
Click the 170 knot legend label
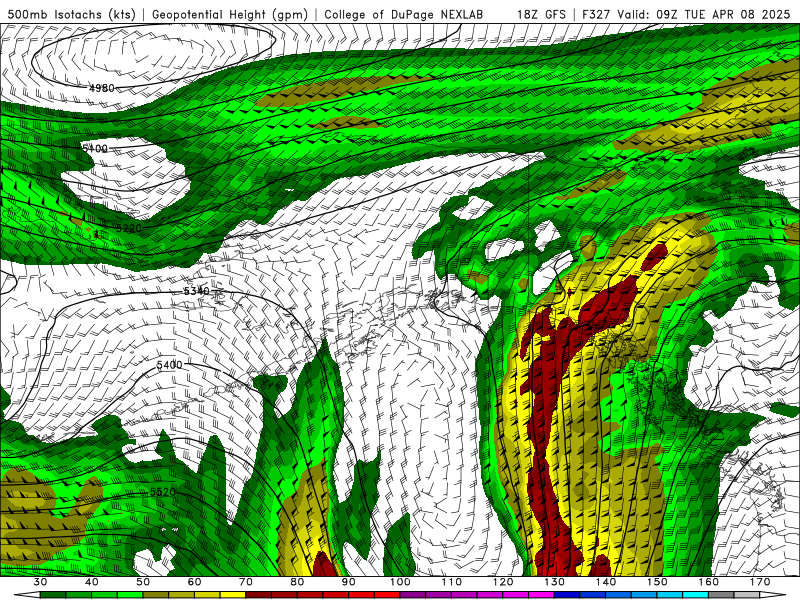[760, 582]
